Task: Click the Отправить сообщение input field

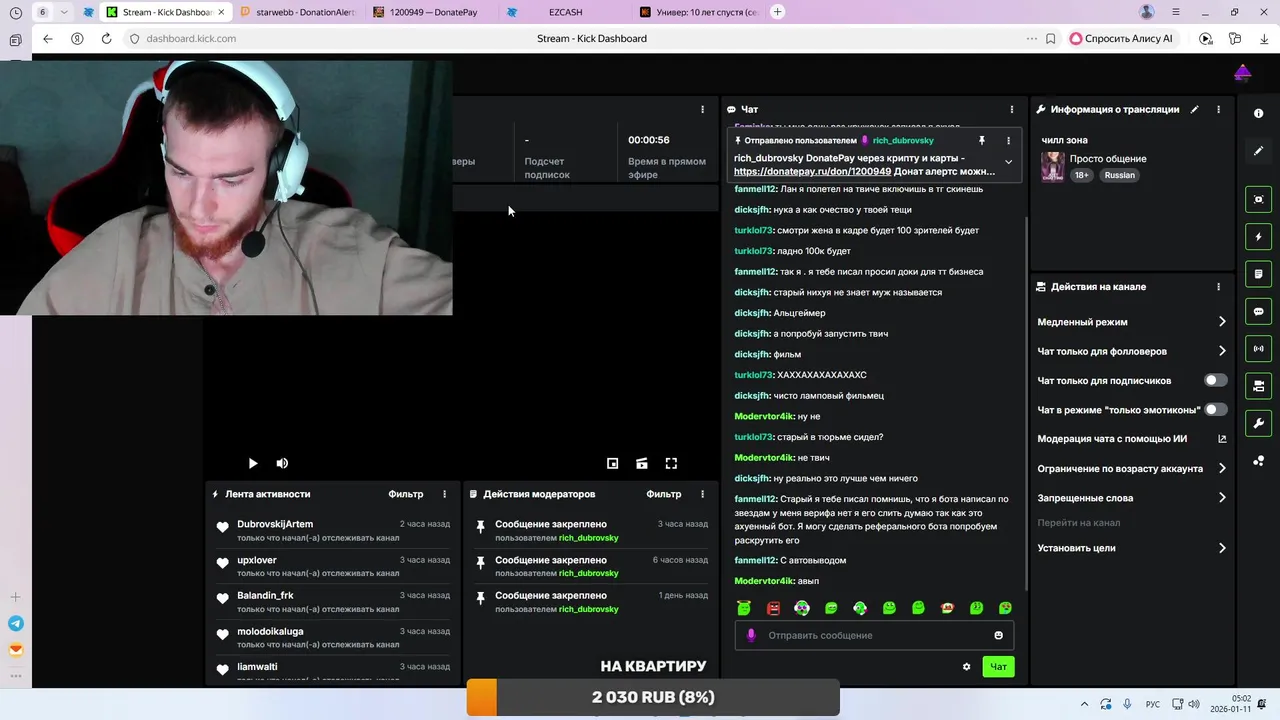Action: click(x=874, y=635)
